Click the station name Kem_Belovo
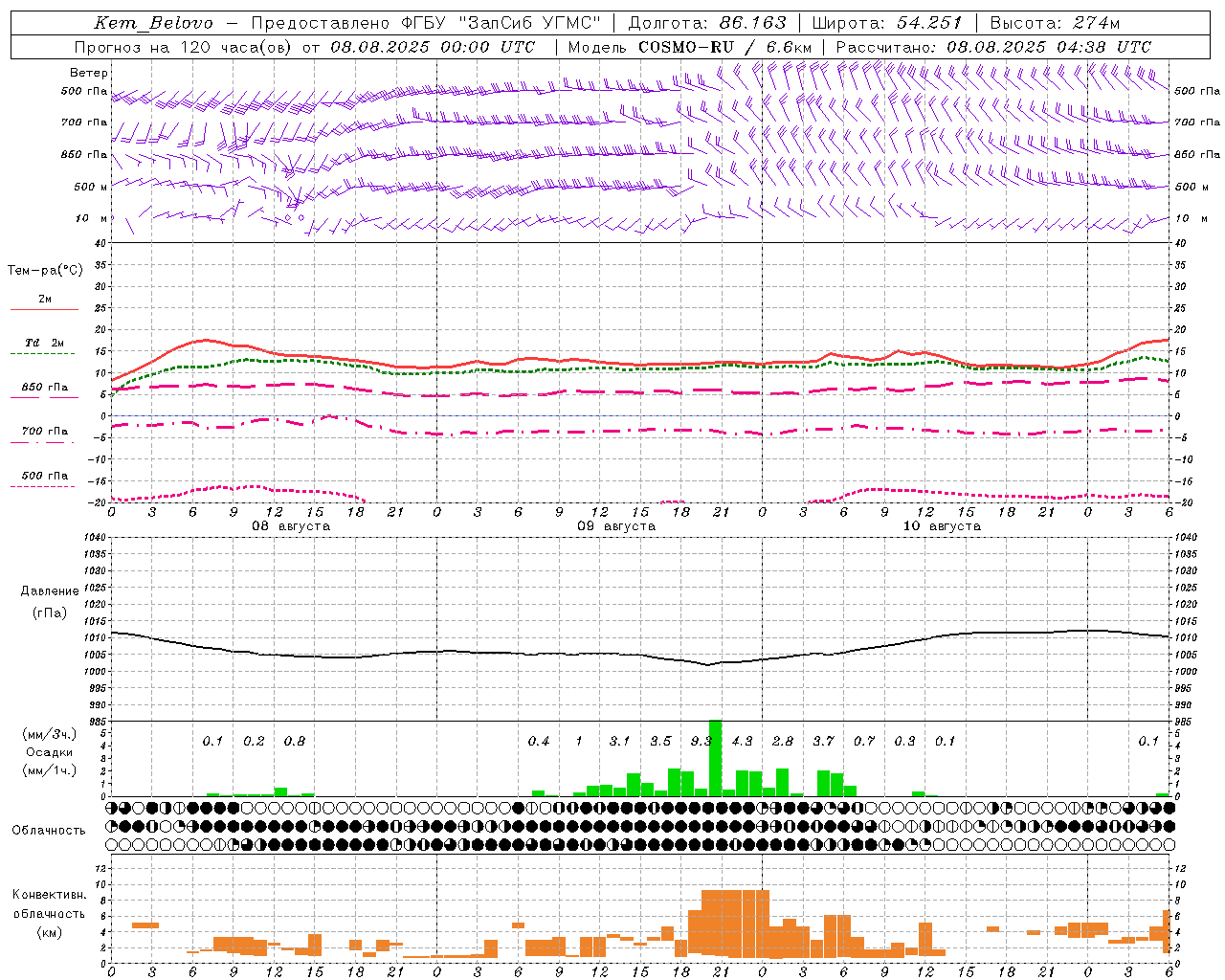The height and width of the screenshot is (980, 1225). tap(153, 23)
